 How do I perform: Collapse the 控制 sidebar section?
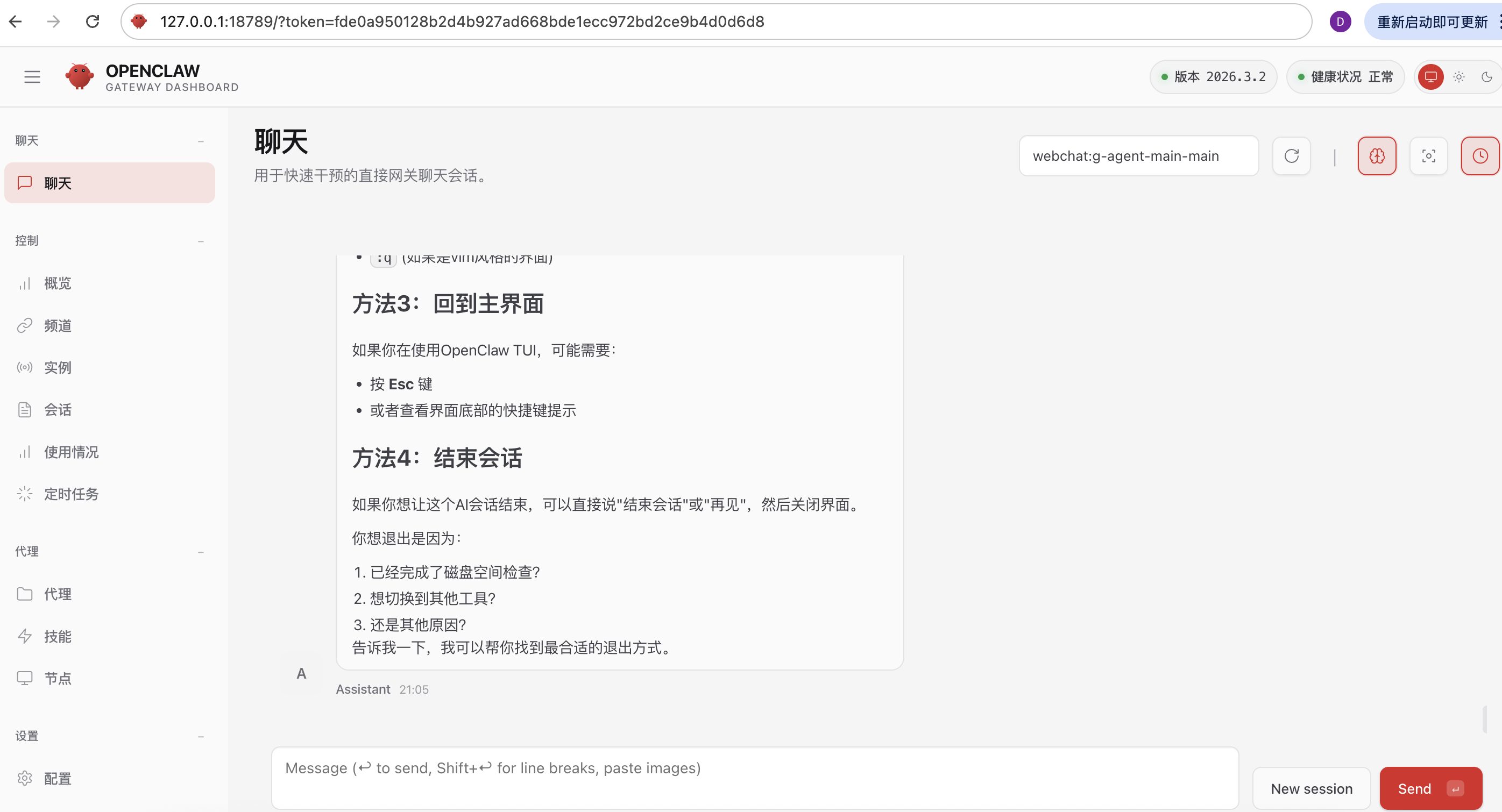click(201, 241)
